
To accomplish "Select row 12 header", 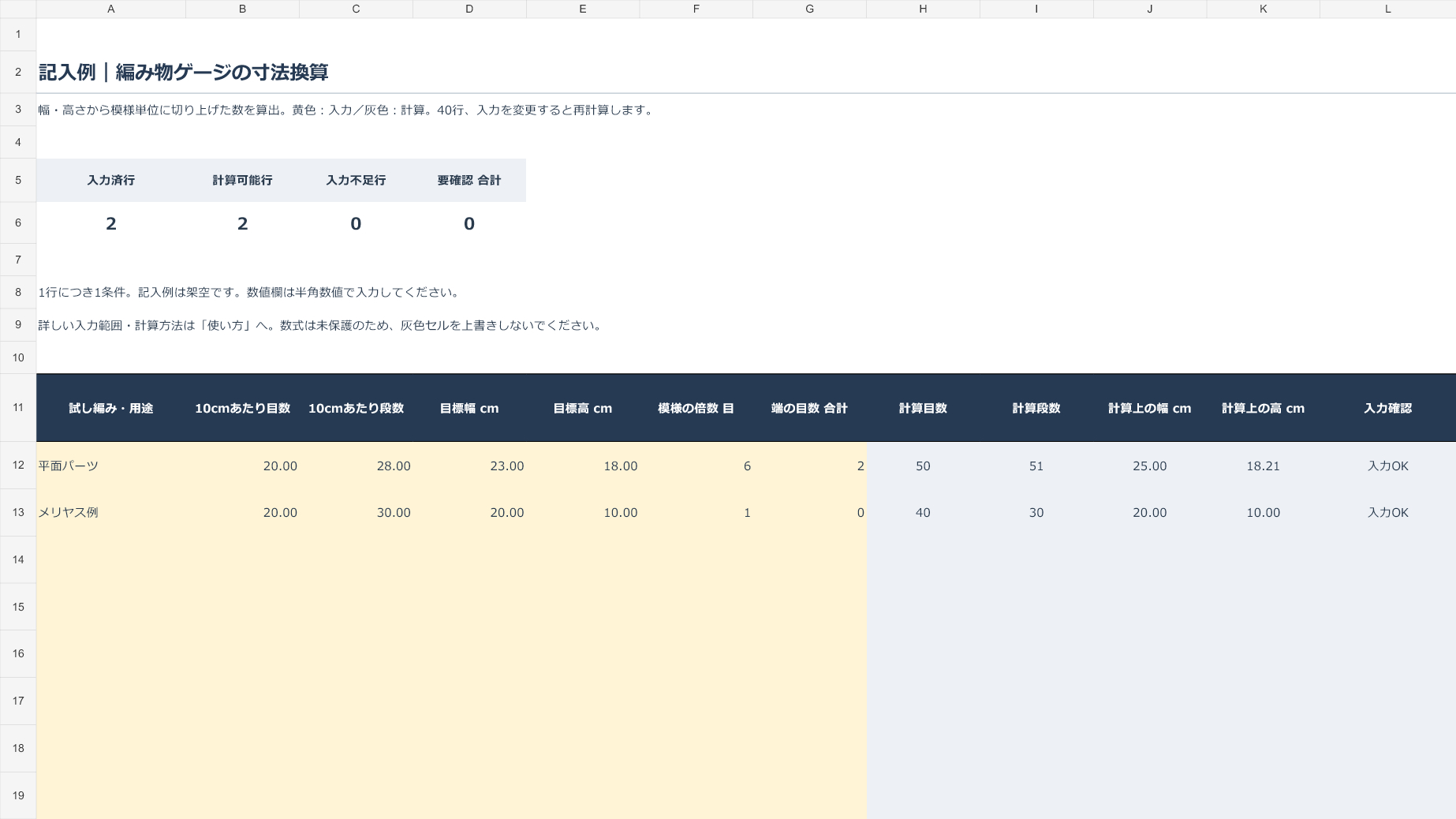I will (x=18, y=466).
